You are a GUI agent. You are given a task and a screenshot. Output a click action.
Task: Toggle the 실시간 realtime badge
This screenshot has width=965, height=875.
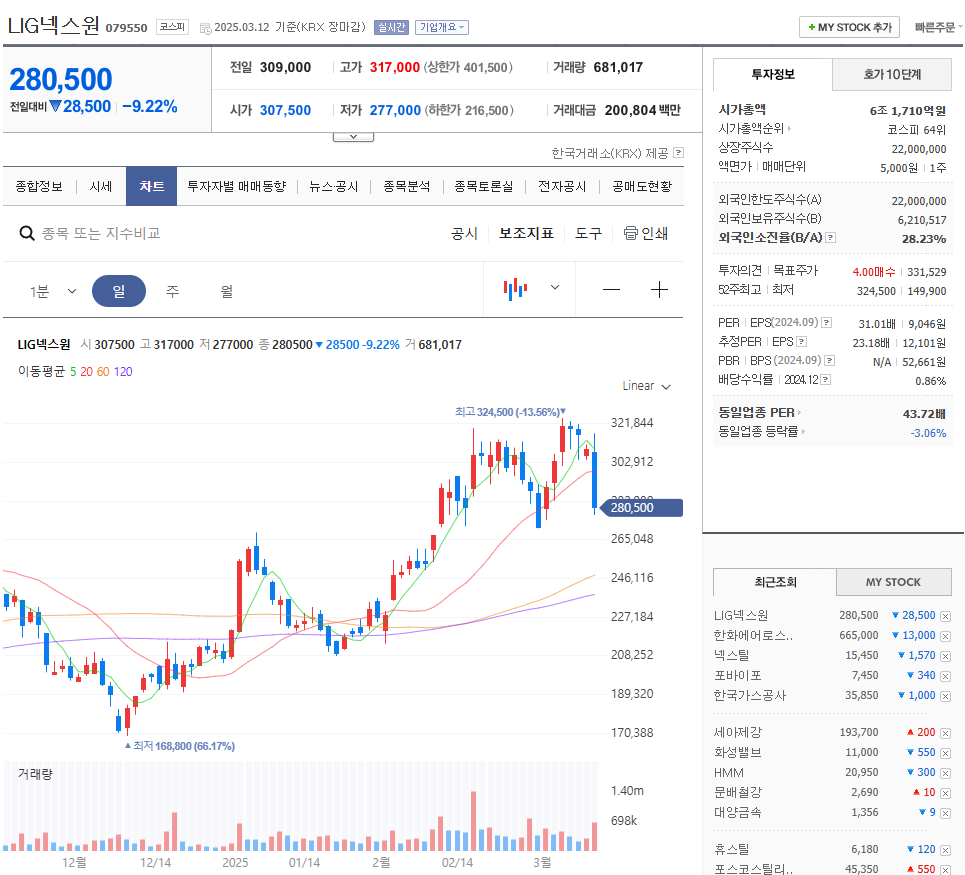pos(390,27)
